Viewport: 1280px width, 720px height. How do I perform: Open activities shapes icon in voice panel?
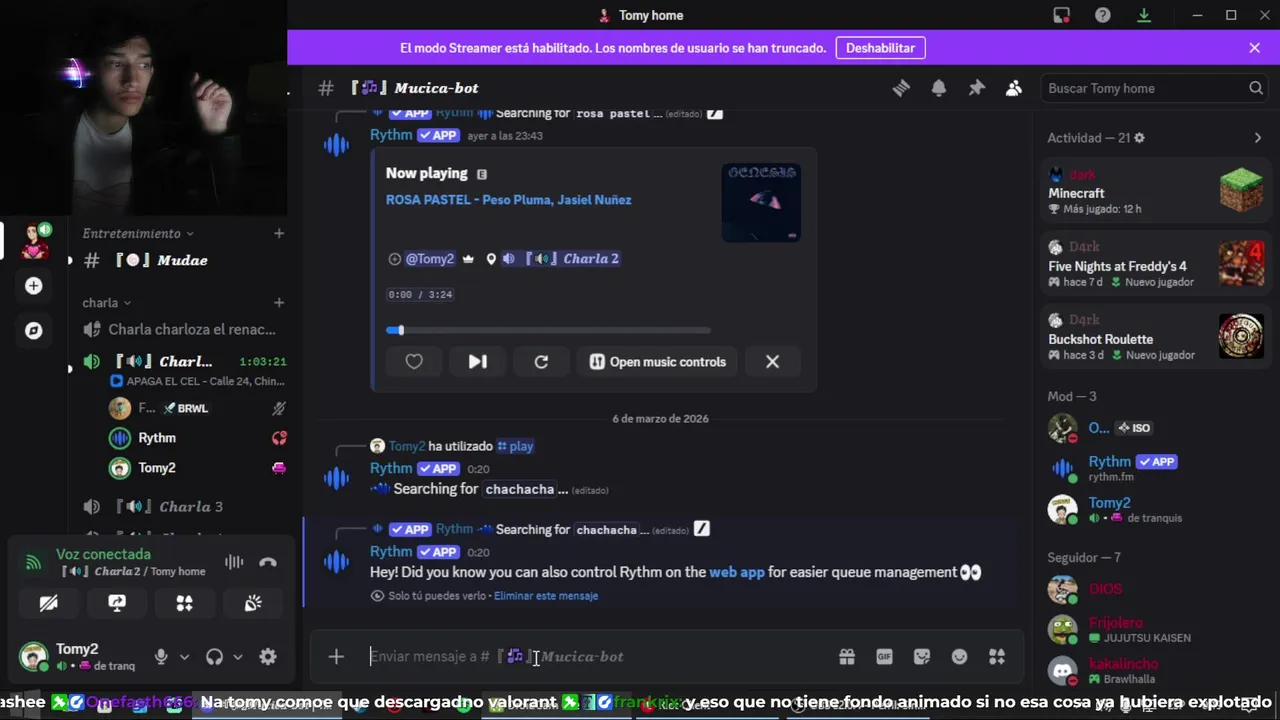click(184, 603)
